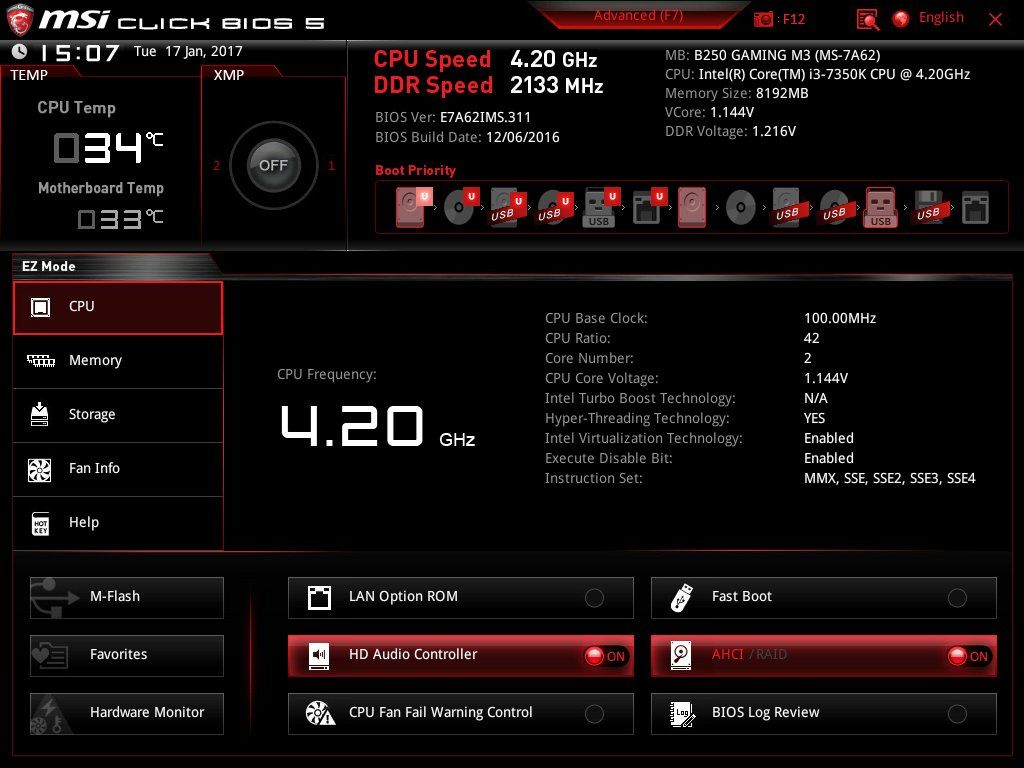
Task: Select the UEFI CD/DVD boot device icon
Action: [460, 207]
